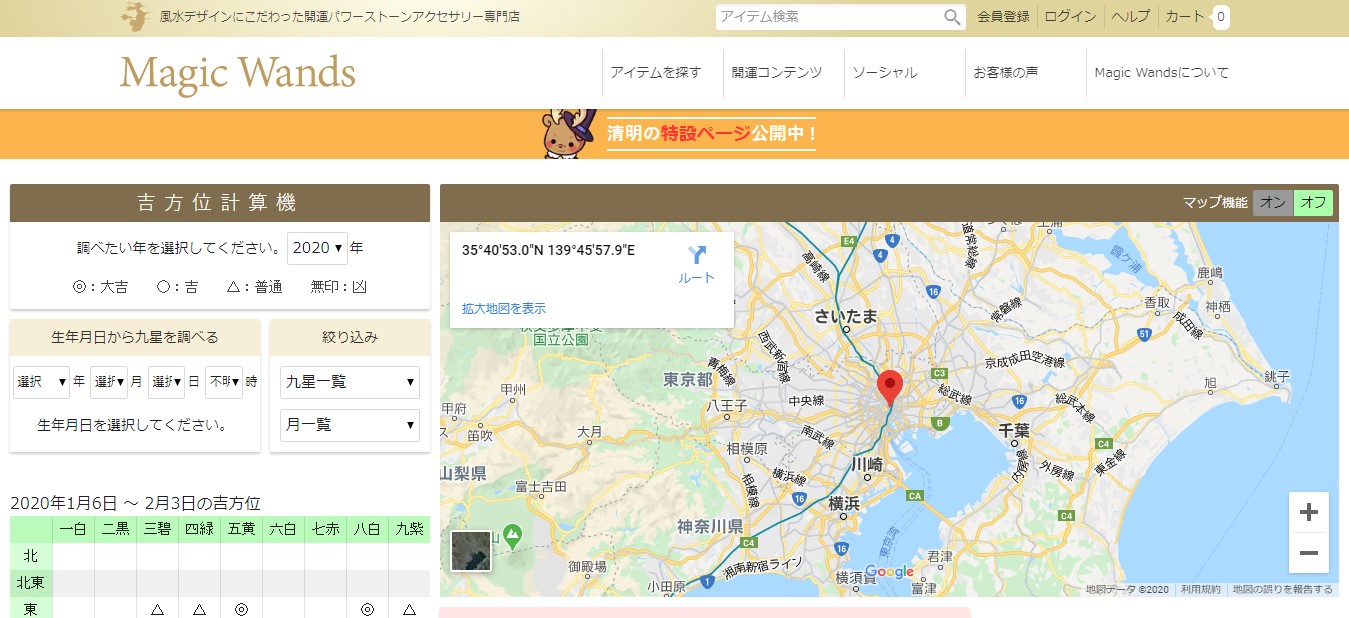
Task: Click the 七赤 column header
Action: coord(325,530)
